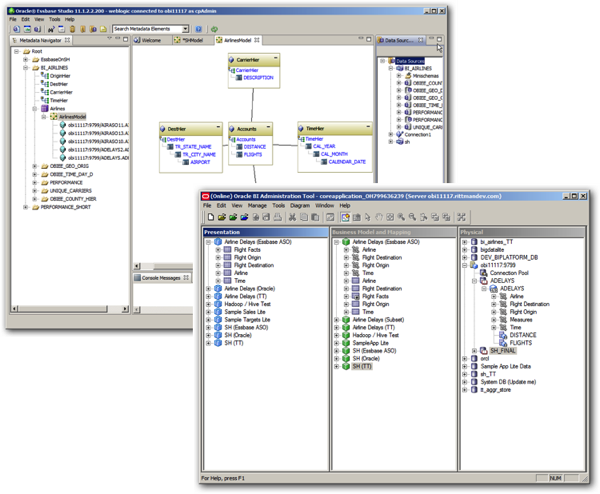600x494 pixels.
Task: Select Sample Targets Lite in Presentation pane
Action: [x=247, y=320]
